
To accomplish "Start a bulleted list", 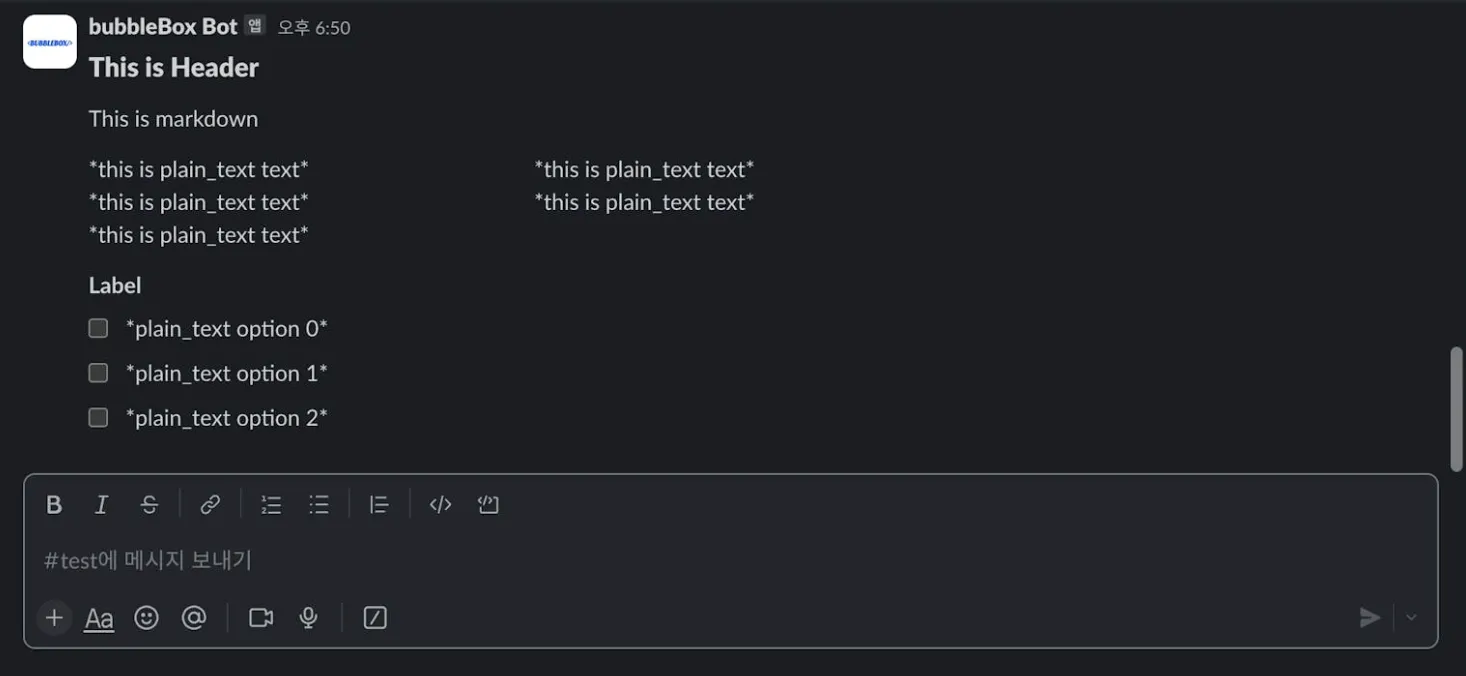I will 319,505.
